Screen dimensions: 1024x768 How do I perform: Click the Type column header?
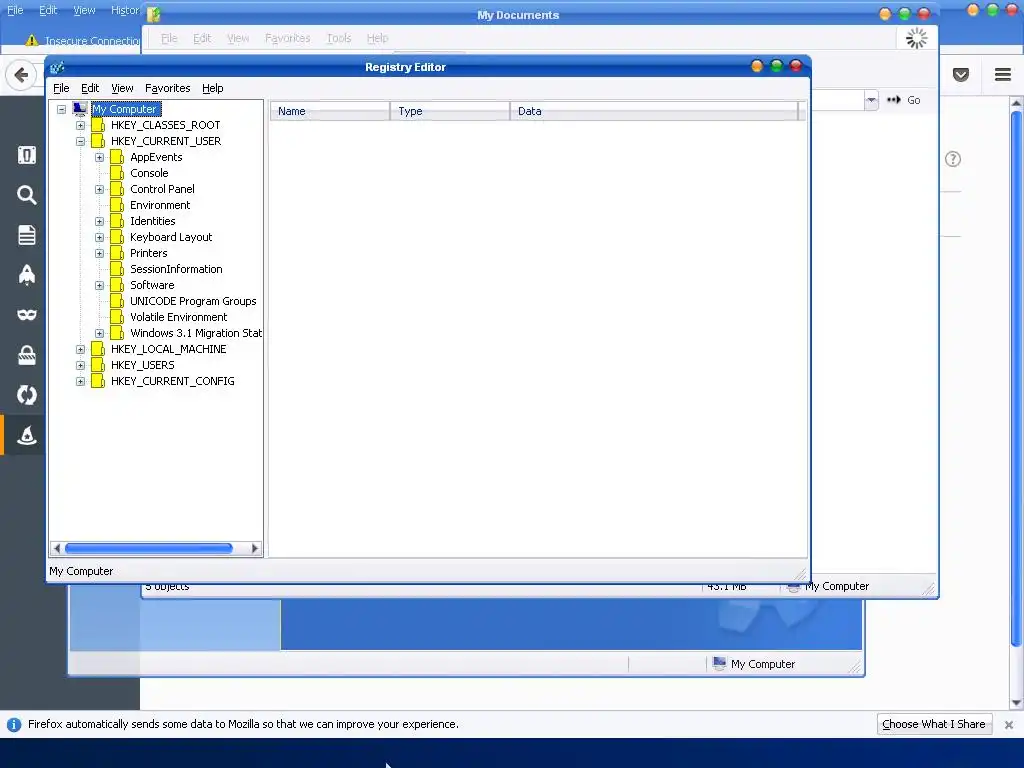tap(450, 111)
